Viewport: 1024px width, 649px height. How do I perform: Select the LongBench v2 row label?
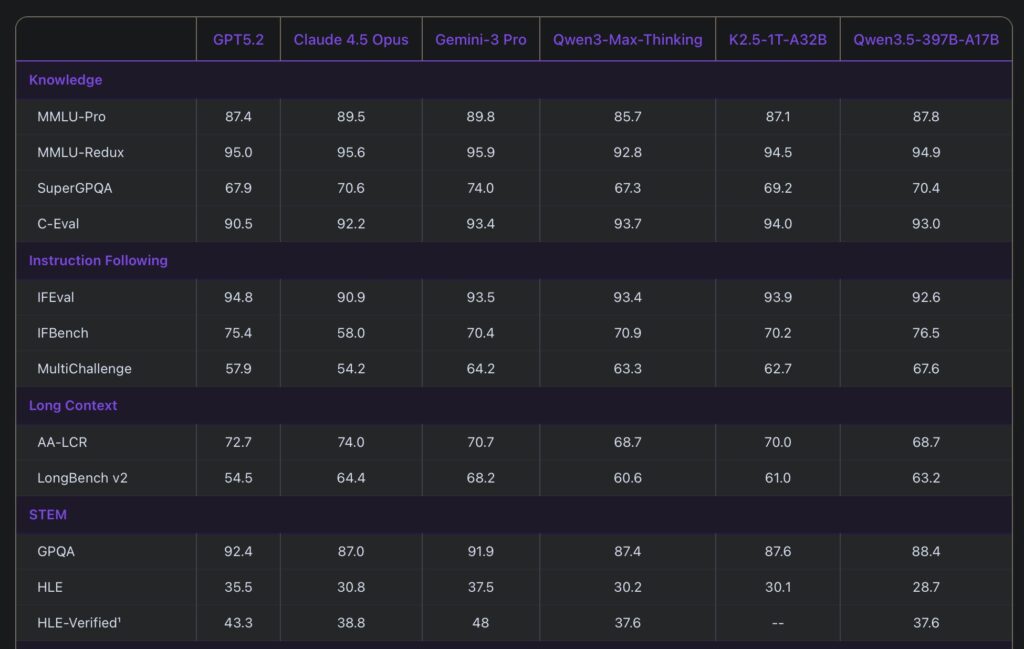point(82,478)
